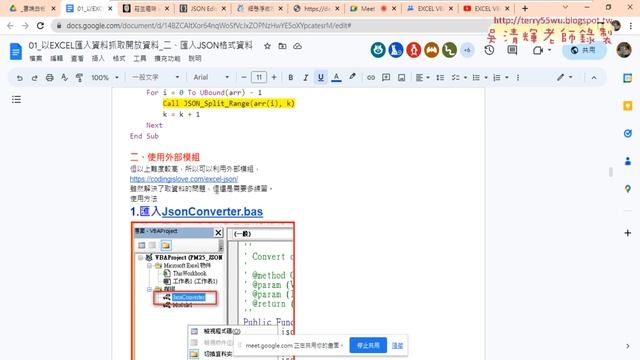Reload the page in the browser
Screen dimensions: 640x360
[40, 26]
